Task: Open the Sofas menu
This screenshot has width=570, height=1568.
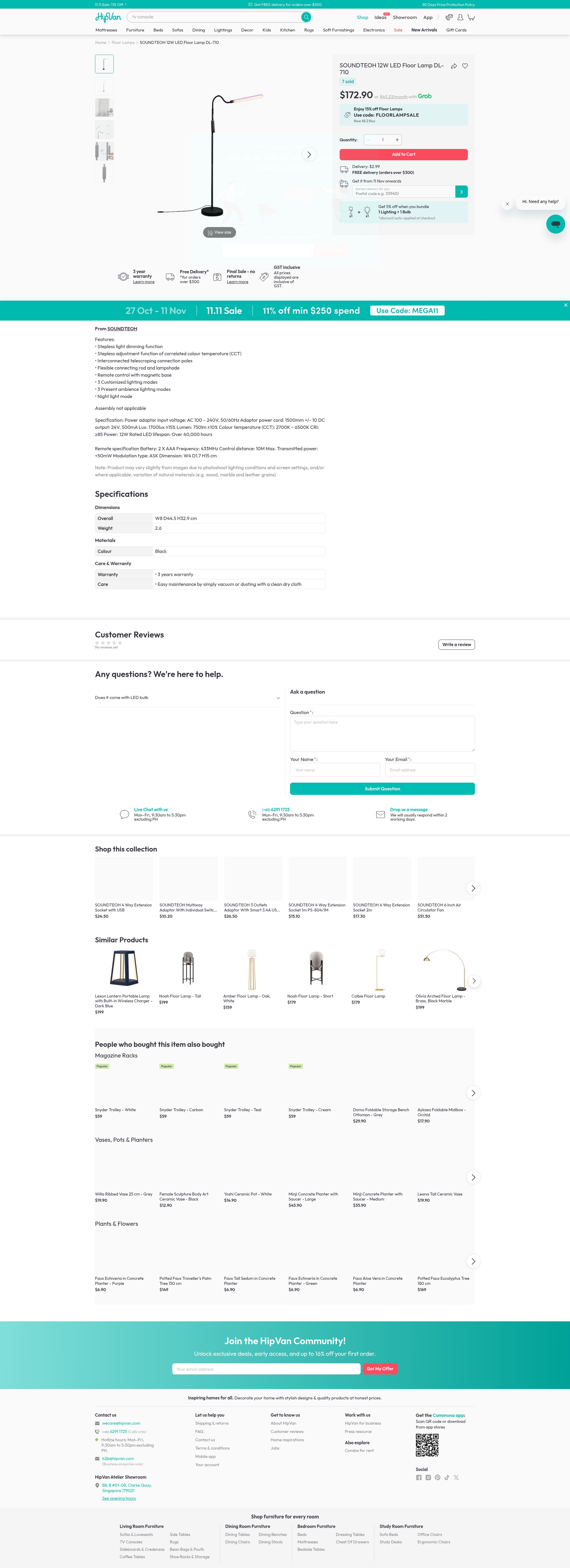Action: [x=178, y=30]
